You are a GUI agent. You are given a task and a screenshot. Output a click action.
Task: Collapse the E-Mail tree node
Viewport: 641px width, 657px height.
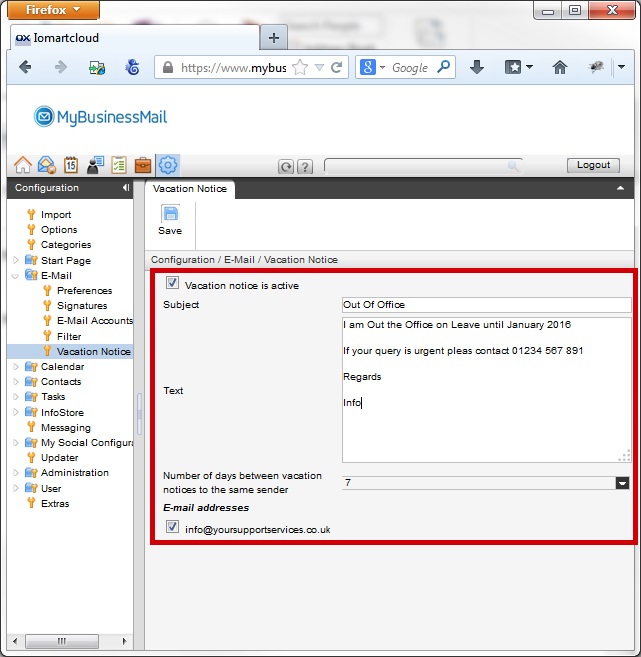point(15,275)
